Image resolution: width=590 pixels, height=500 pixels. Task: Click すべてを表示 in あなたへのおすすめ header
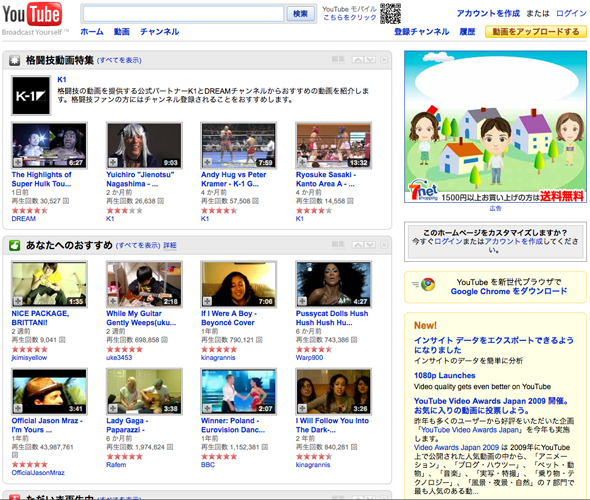138,245
